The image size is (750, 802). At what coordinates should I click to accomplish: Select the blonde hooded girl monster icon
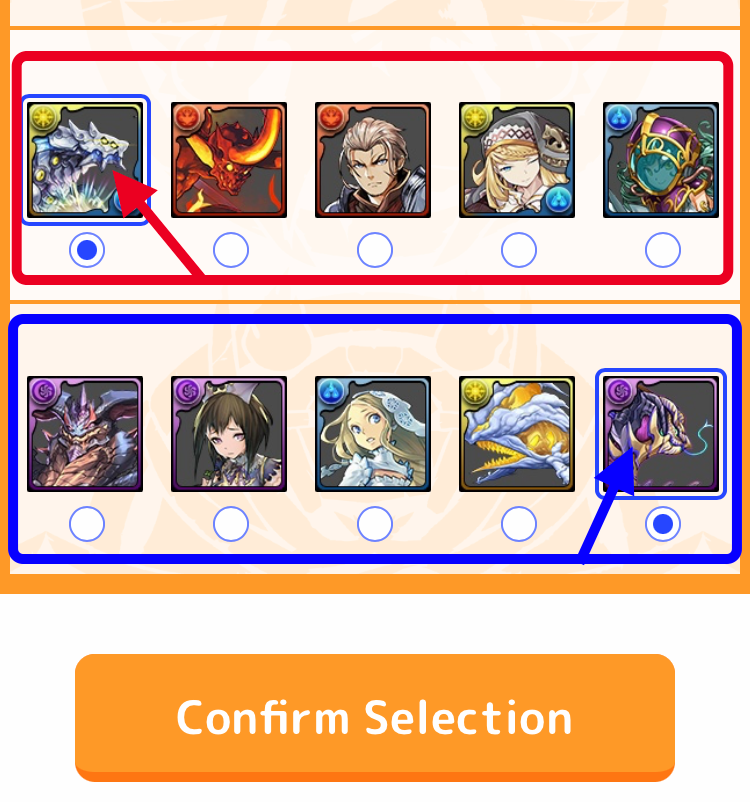pyautogui.click(x=517, y=160)
